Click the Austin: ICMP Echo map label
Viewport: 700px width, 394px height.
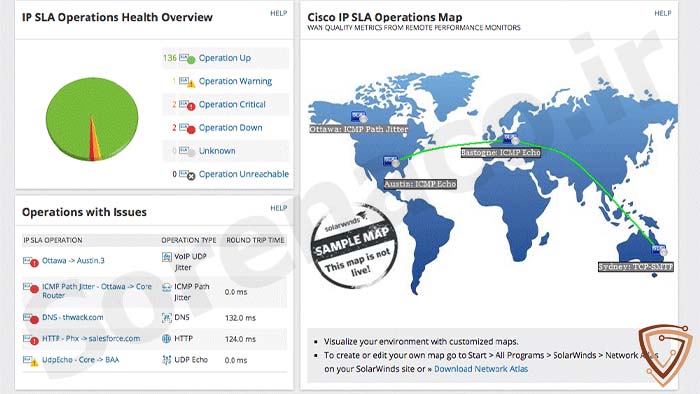click(420, 184)
